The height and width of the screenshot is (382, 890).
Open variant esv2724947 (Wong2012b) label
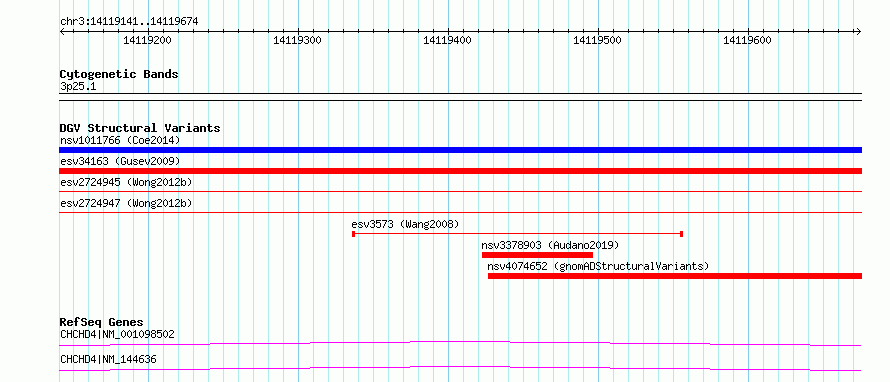pyautogui.click(x=126, y=203)
